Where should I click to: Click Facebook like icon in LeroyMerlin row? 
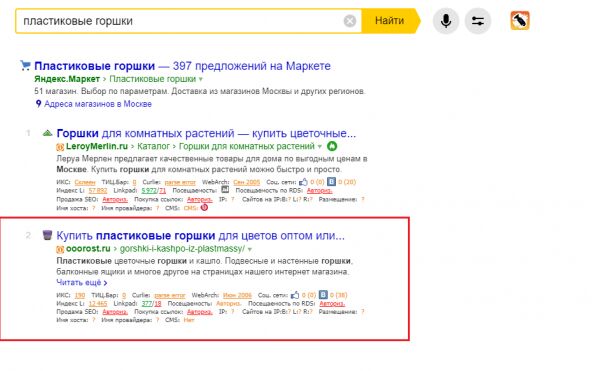pyautogui.click(x=303, y=182)
